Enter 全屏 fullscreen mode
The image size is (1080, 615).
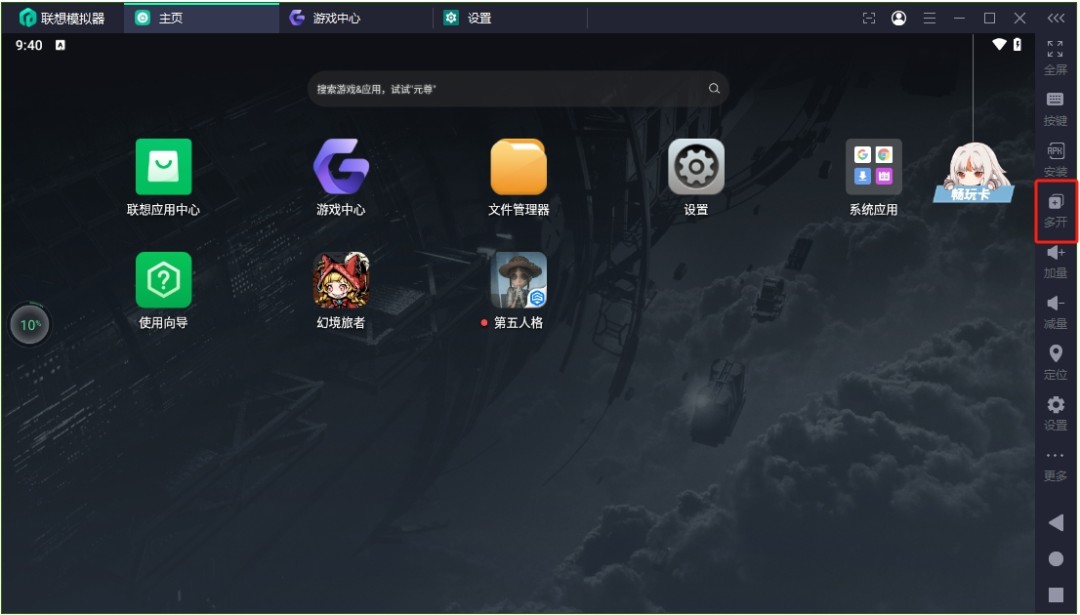[x=1055, y=57]
